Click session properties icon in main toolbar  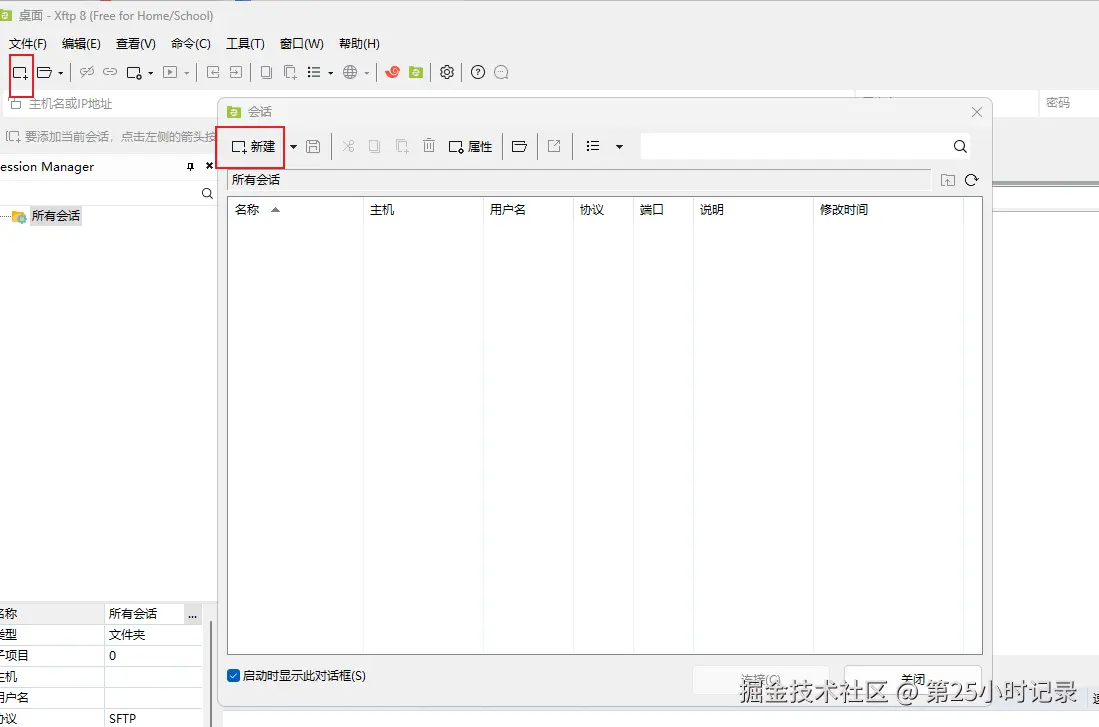[134, 72]
